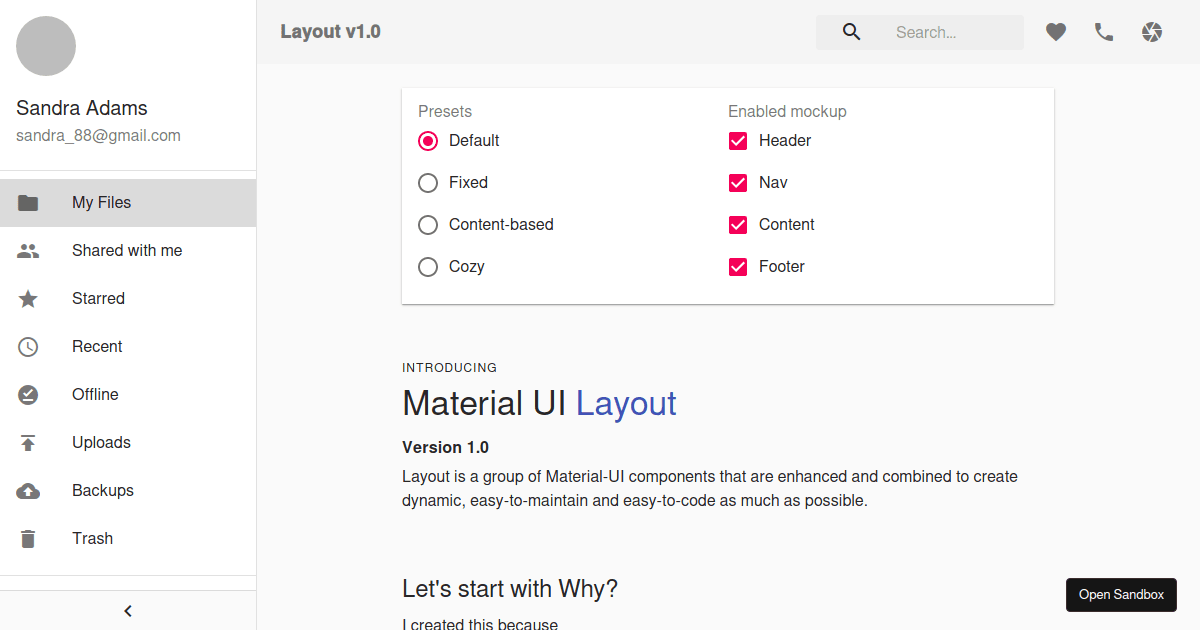Screen dimensions: 1200x630
Task: Click the phone icon in the header
Action: pyautogui.click(x=1103, y=31)
